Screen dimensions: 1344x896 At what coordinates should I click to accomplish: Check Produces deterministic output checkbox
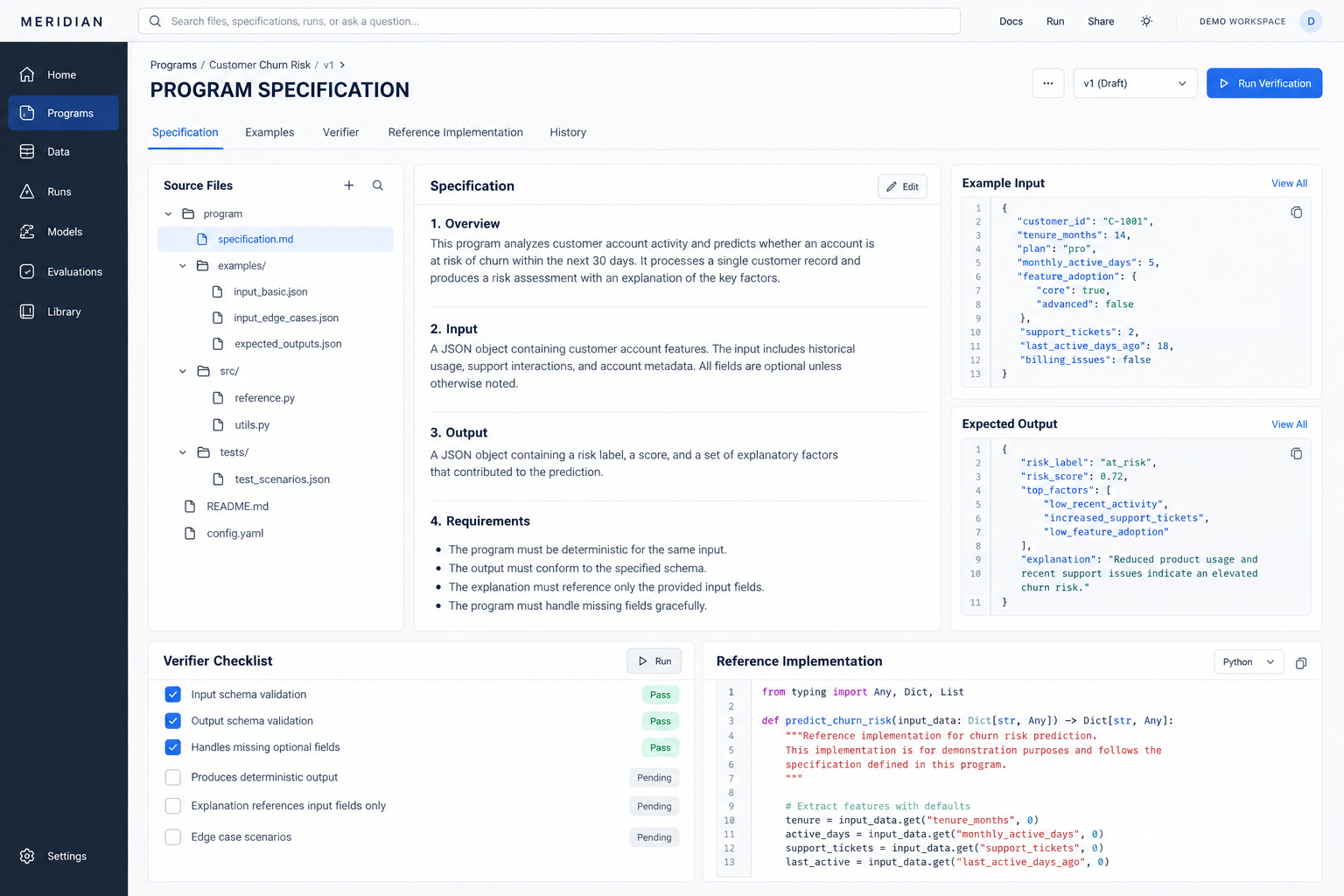coord(173,777)
